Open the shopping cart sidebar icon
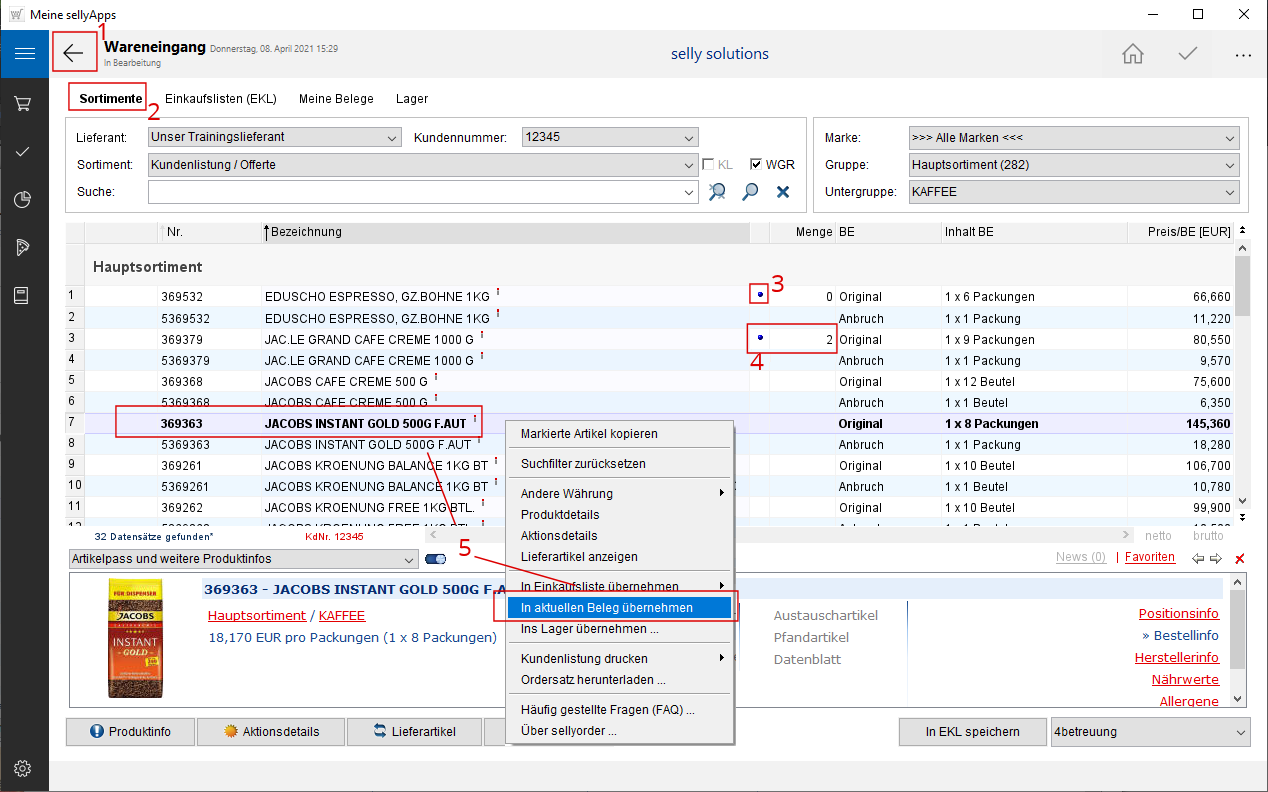This screenshot has width=1268, height=792. coord(23,103)
